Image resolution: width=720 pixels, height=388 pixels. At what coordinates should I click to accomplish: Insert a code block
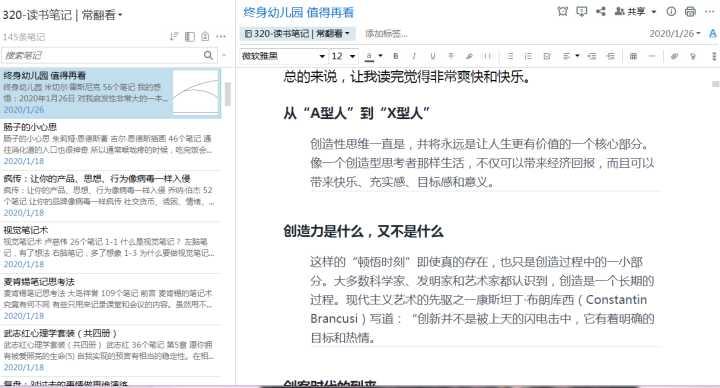(x=487, y=56)
